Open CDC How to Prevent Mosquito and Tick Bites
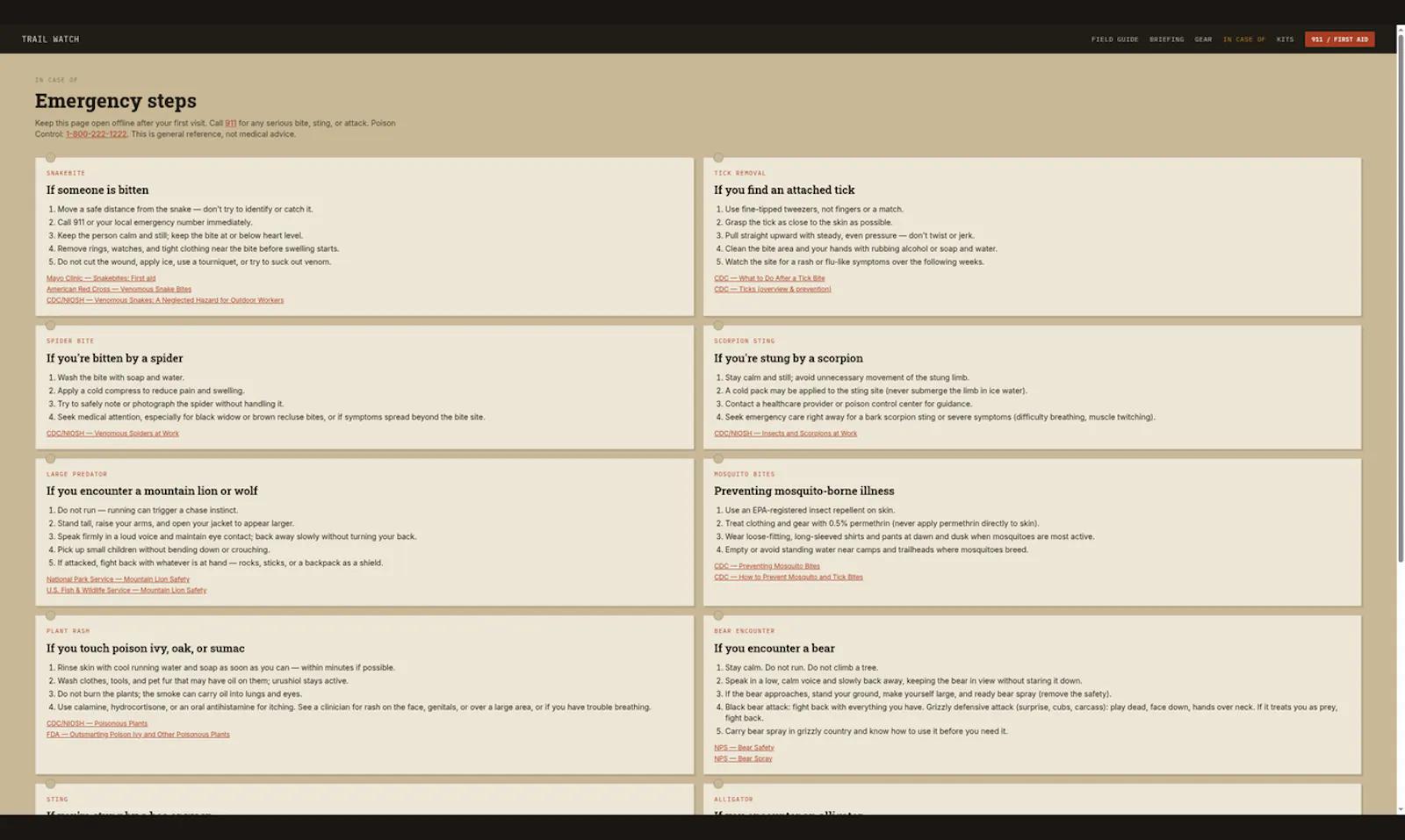This screenshot has width=1405, height=840. click(789, 578)
